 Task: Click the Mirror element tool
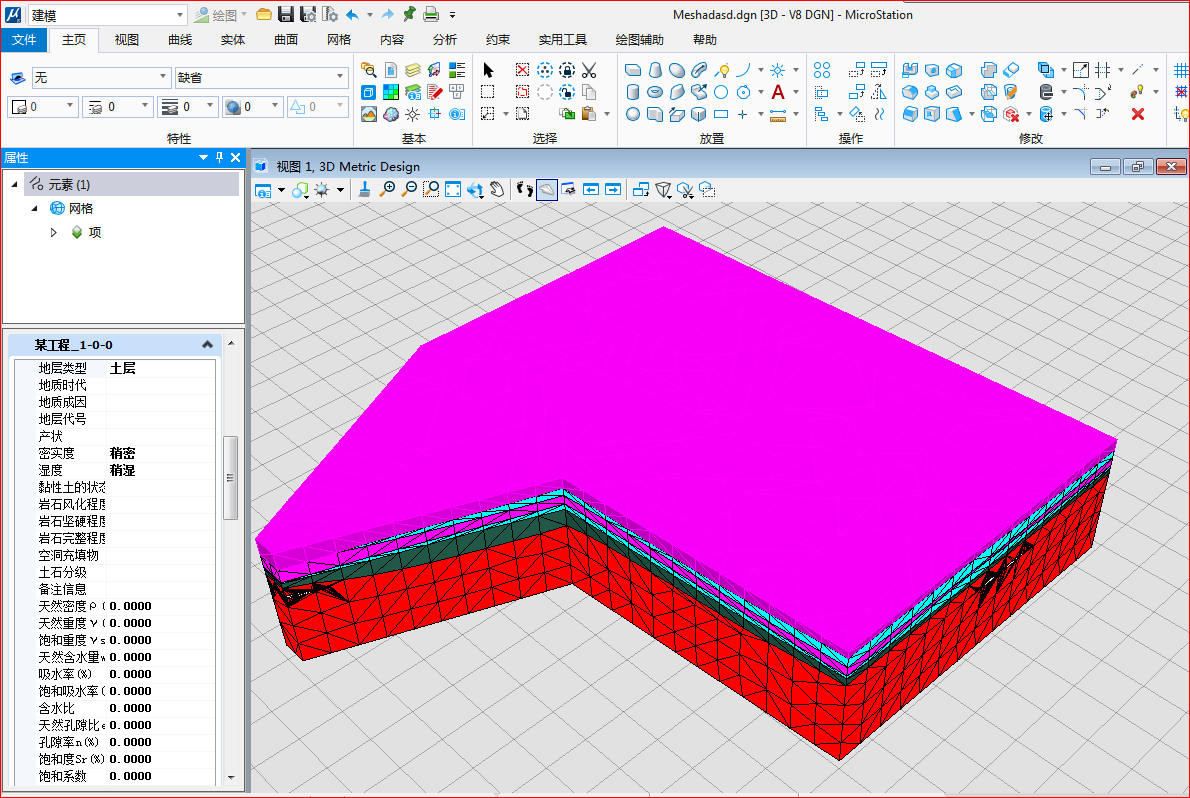[x=879, y=93]
